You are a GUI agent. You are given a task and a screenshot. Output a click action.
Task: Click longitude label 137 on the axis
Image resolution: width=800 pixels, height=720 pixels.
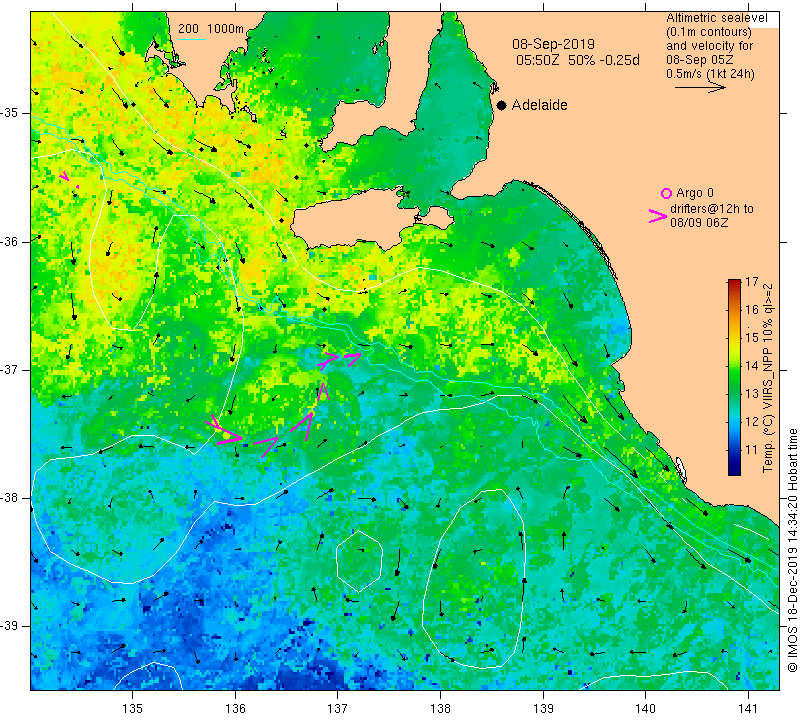point(337,709)
